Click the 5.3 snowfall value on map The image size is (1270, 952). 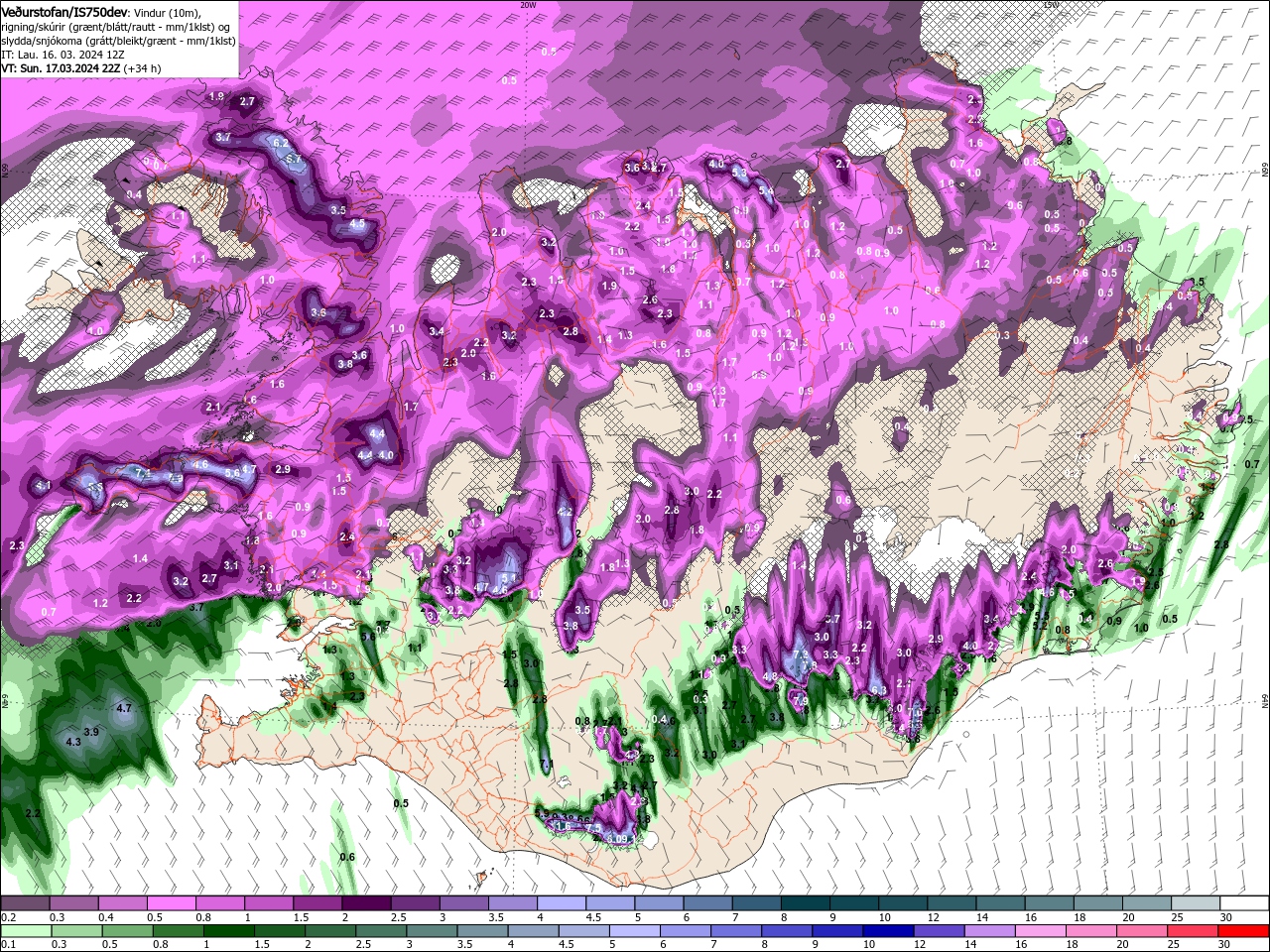(739, 173)
